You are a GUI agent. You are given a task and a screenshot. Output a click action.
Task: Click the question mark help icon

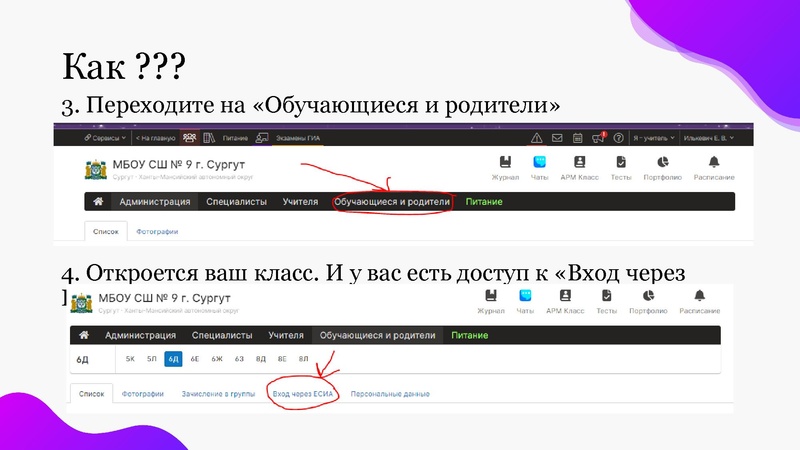pyautogui.click(x=619, y=138)
